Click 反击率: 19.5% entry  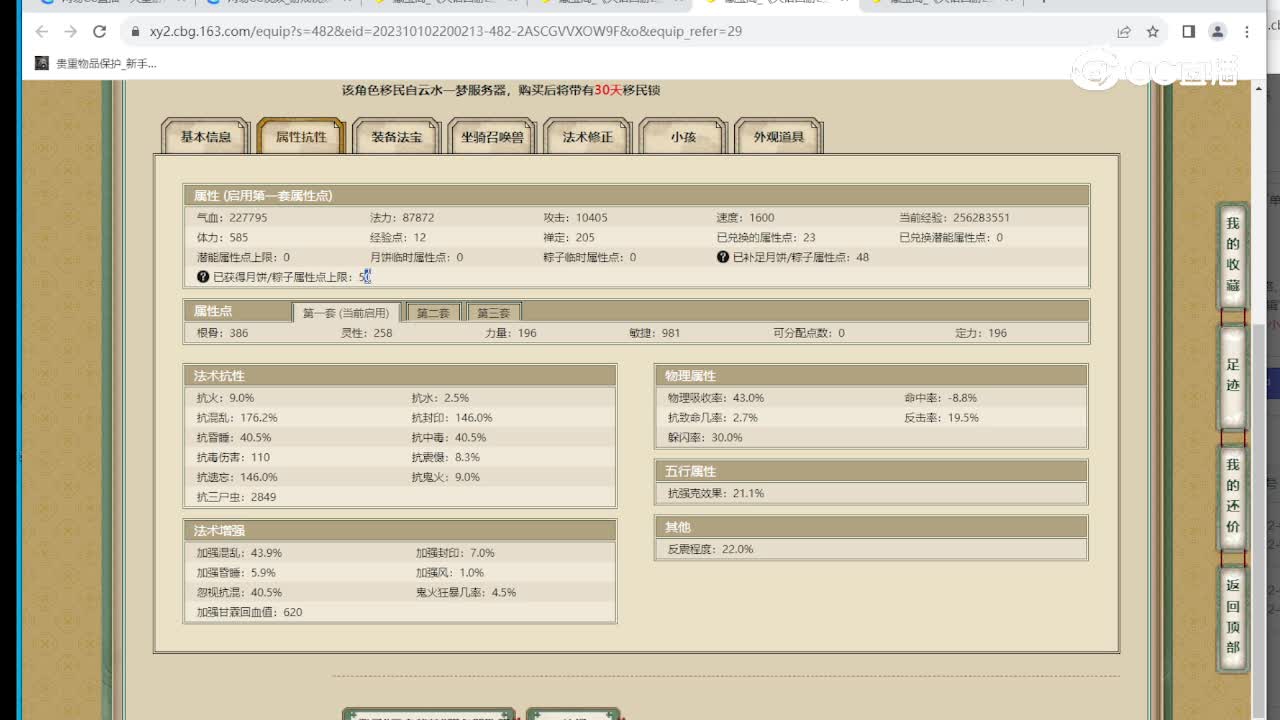point(941,417)
